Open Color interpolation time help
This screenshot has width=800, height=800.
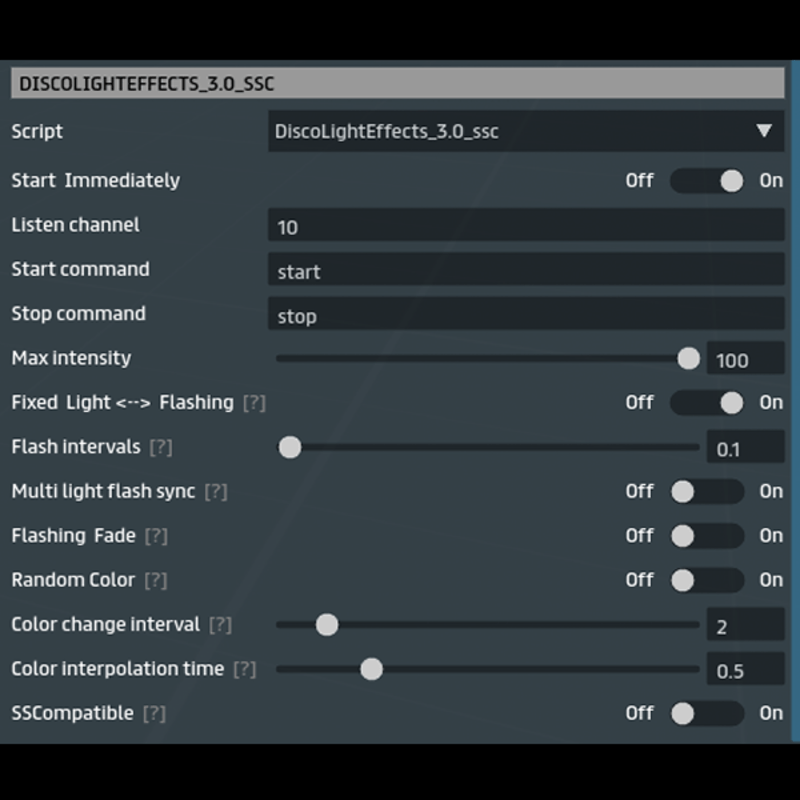244,669
